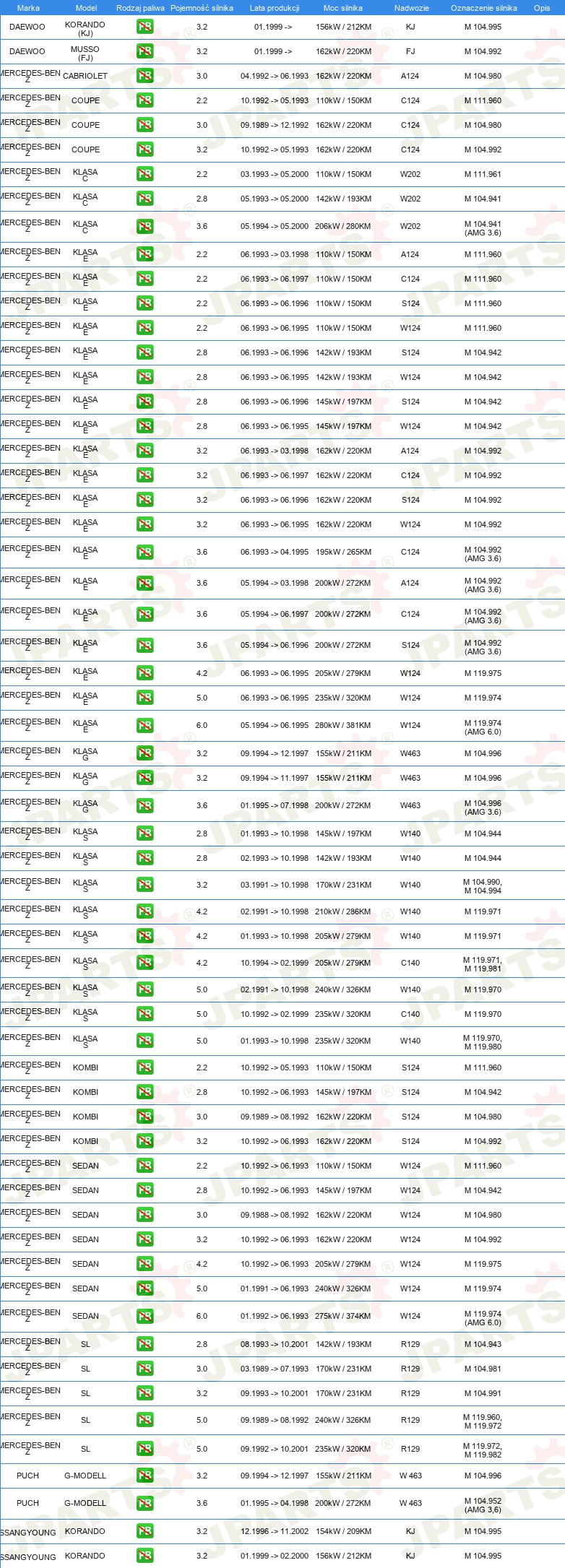
Task: Click fuel icon in Klasa C 3.6 row
Action: (x=145, y=226)
